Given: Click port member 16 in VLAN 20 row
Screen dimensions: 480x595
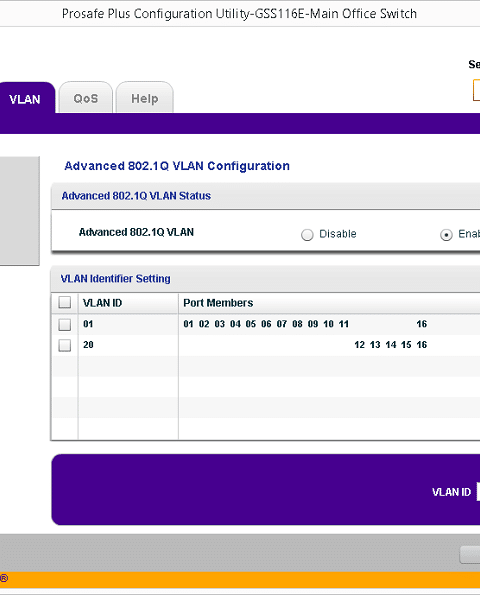Looking at the screenshot, I should click(x=422, y=345).
